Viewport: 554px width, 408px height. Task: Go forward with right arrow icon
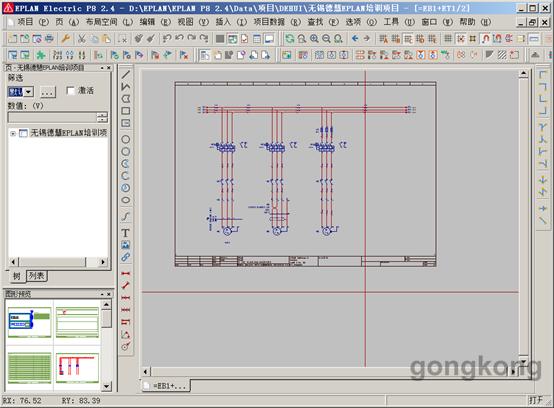367,39
